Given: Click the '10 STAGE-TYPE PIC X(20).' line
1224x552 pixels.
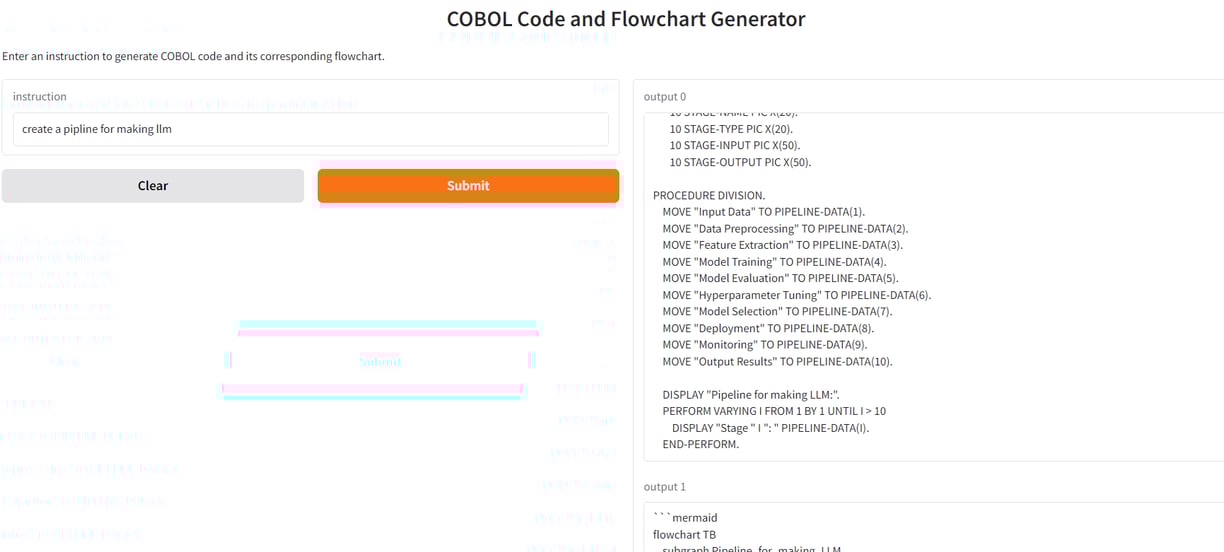Looking at the screenshot, I should tap(730, 129).
